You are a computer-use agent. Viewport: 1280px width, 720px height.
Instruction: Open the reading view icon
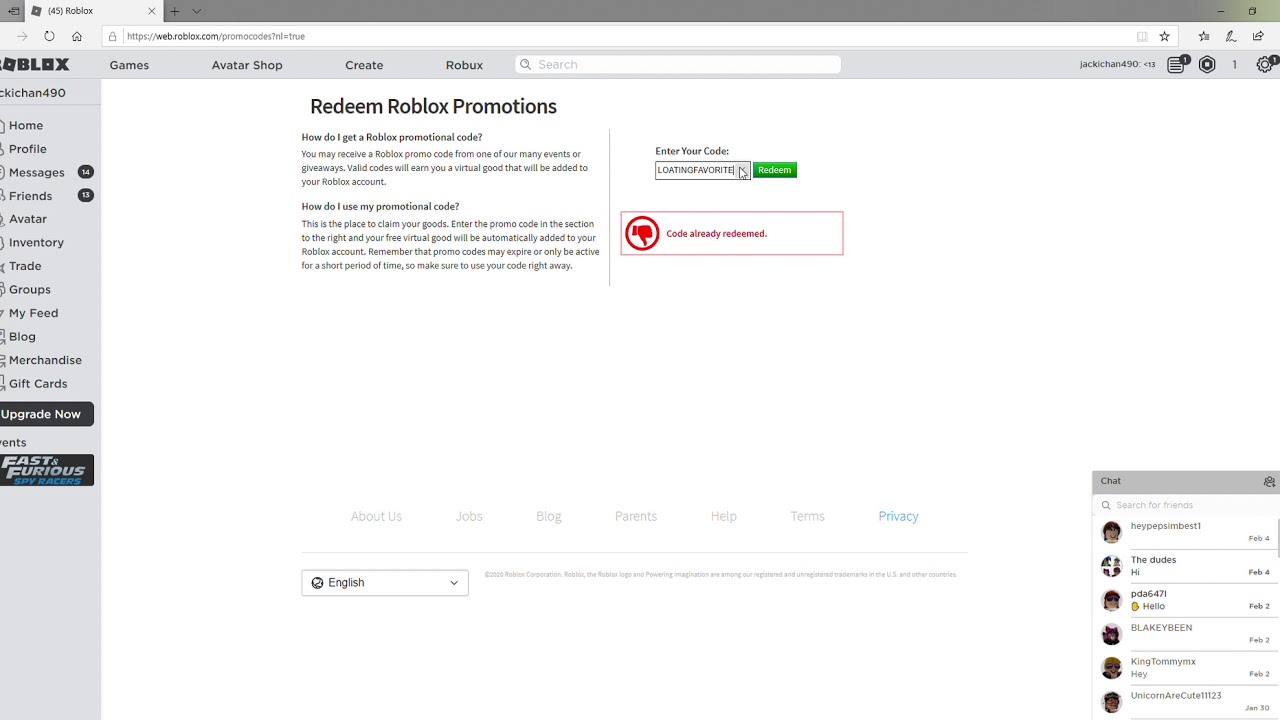[x=1142, y=36]
